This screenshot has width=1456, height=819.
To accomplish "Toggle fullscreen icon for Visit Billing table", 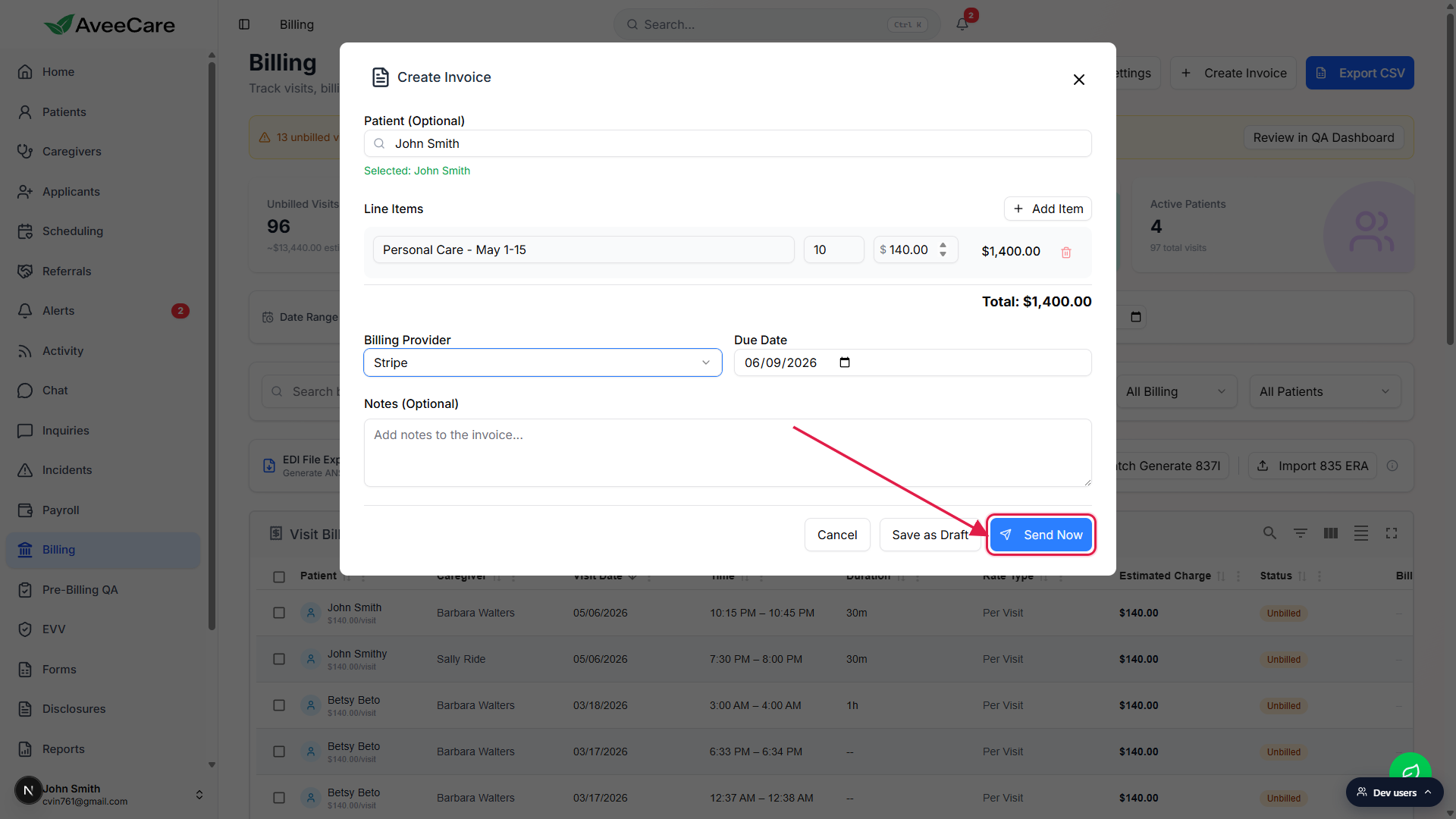I will [x=1391, y=534].
